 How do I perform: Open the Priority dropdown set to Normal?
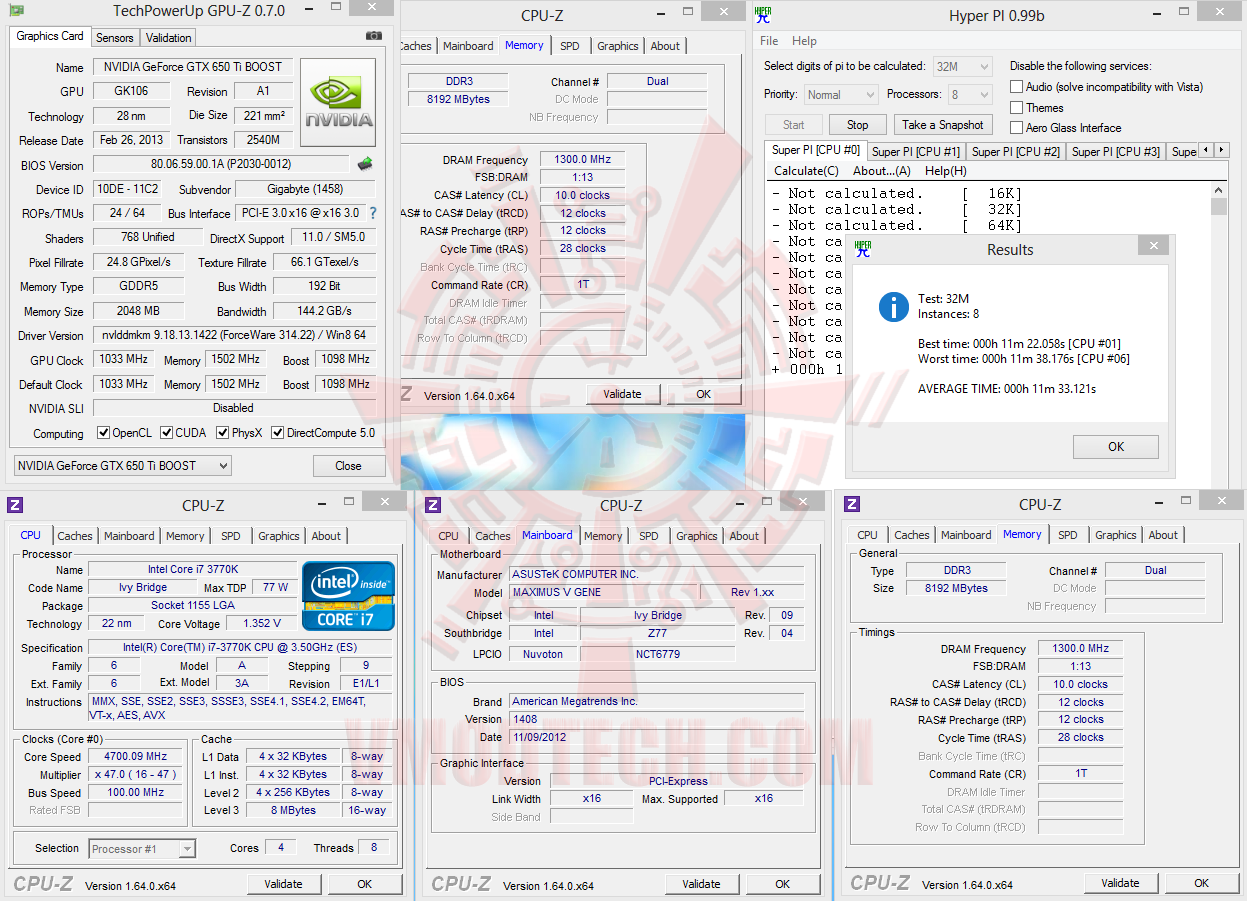click(841, 95)
